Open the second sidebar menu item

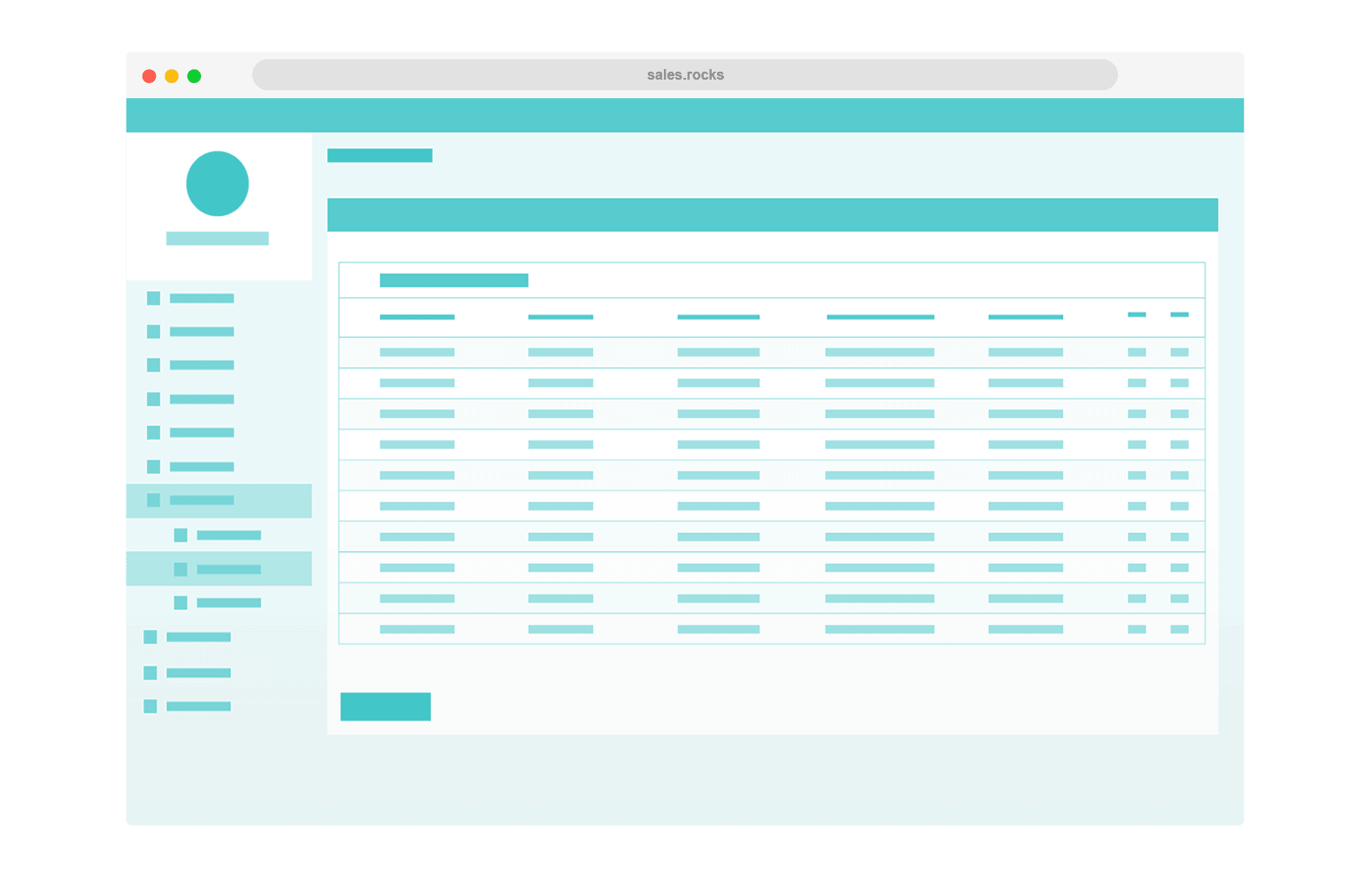(x=202, y=332)
